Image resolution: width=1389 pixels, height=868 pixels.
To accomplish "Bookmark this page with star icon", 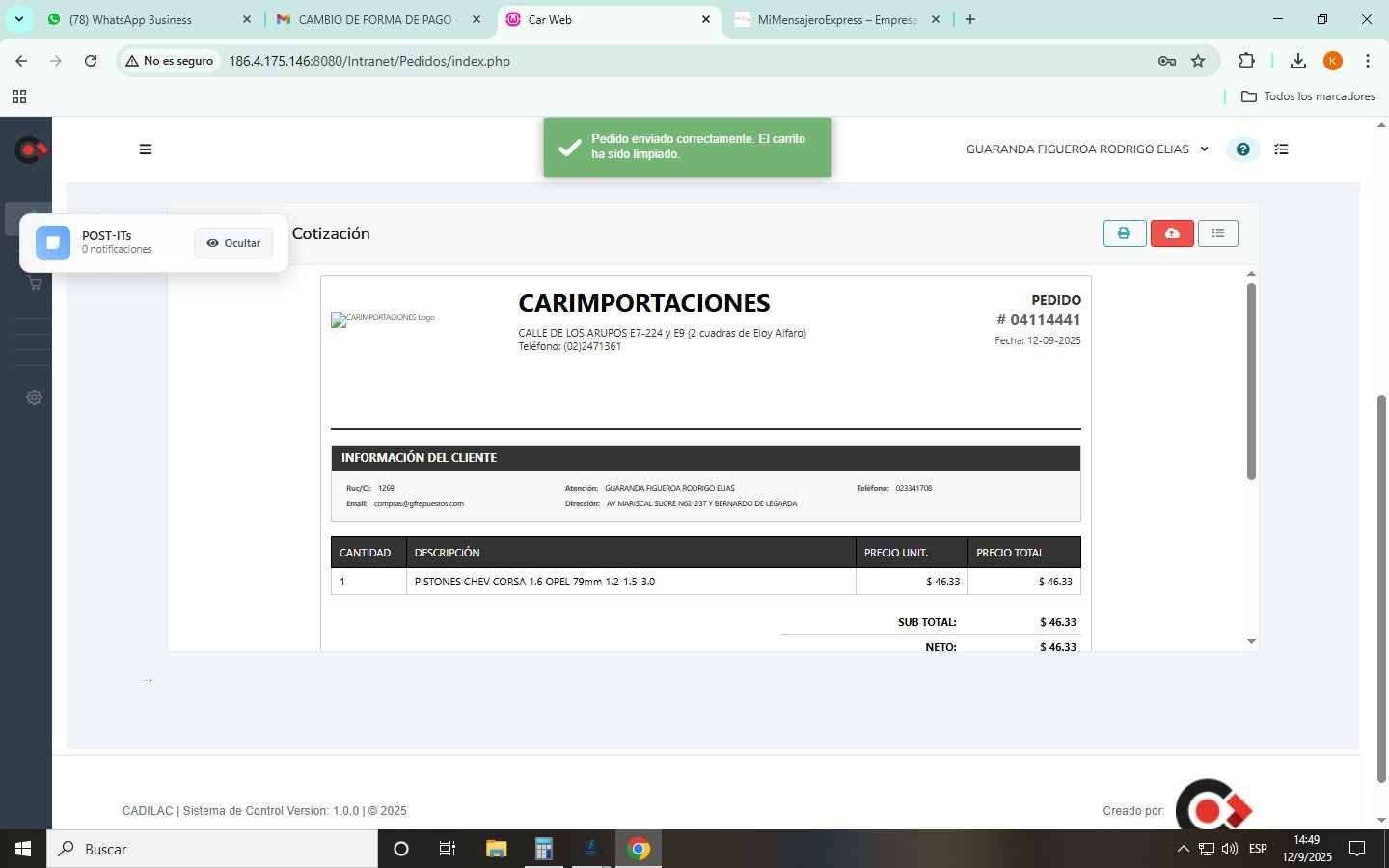I will pyautogui.click(x=1198, y=61).
